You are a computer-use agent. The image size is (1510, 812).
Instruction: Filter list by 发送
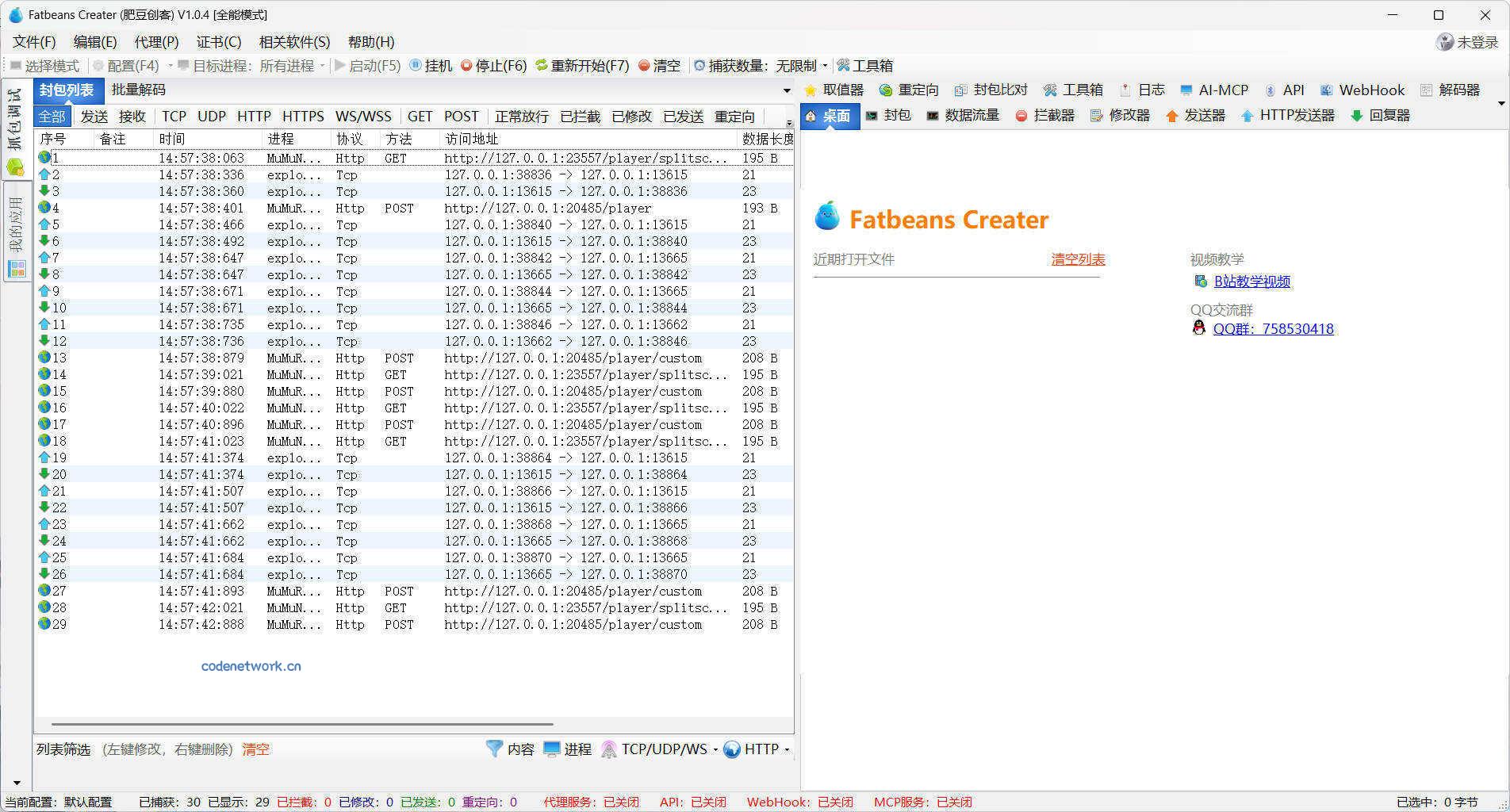(94, 117)
